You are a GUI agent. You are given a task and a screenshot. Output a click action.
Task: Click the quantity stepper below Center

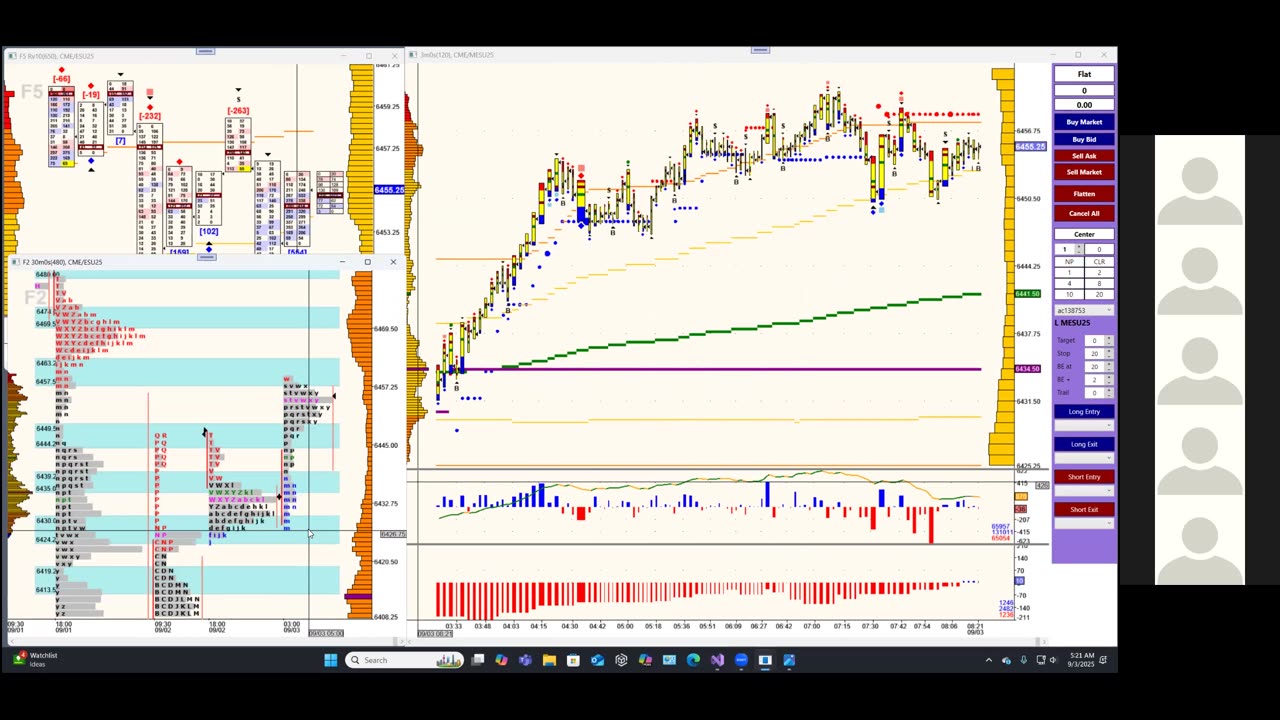tap(1079, 249)
